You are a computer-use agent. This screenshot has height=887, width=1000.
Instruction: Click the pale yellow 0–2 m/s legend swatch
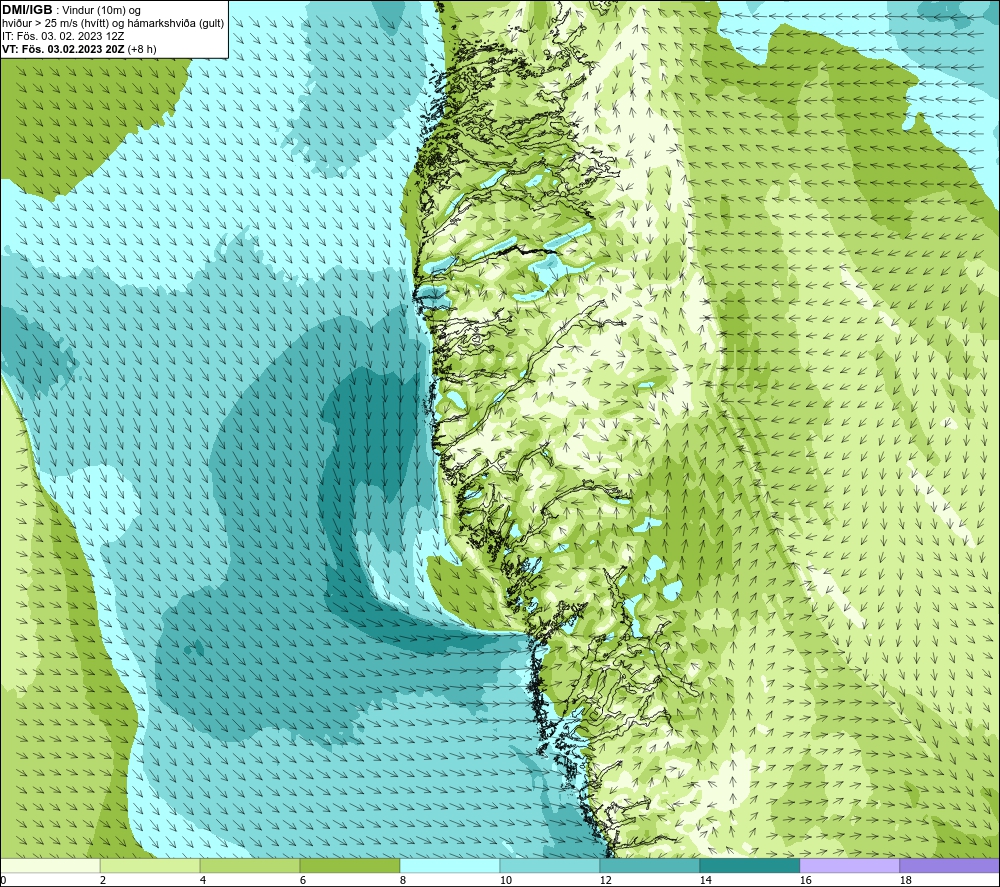tap(50, 866)
